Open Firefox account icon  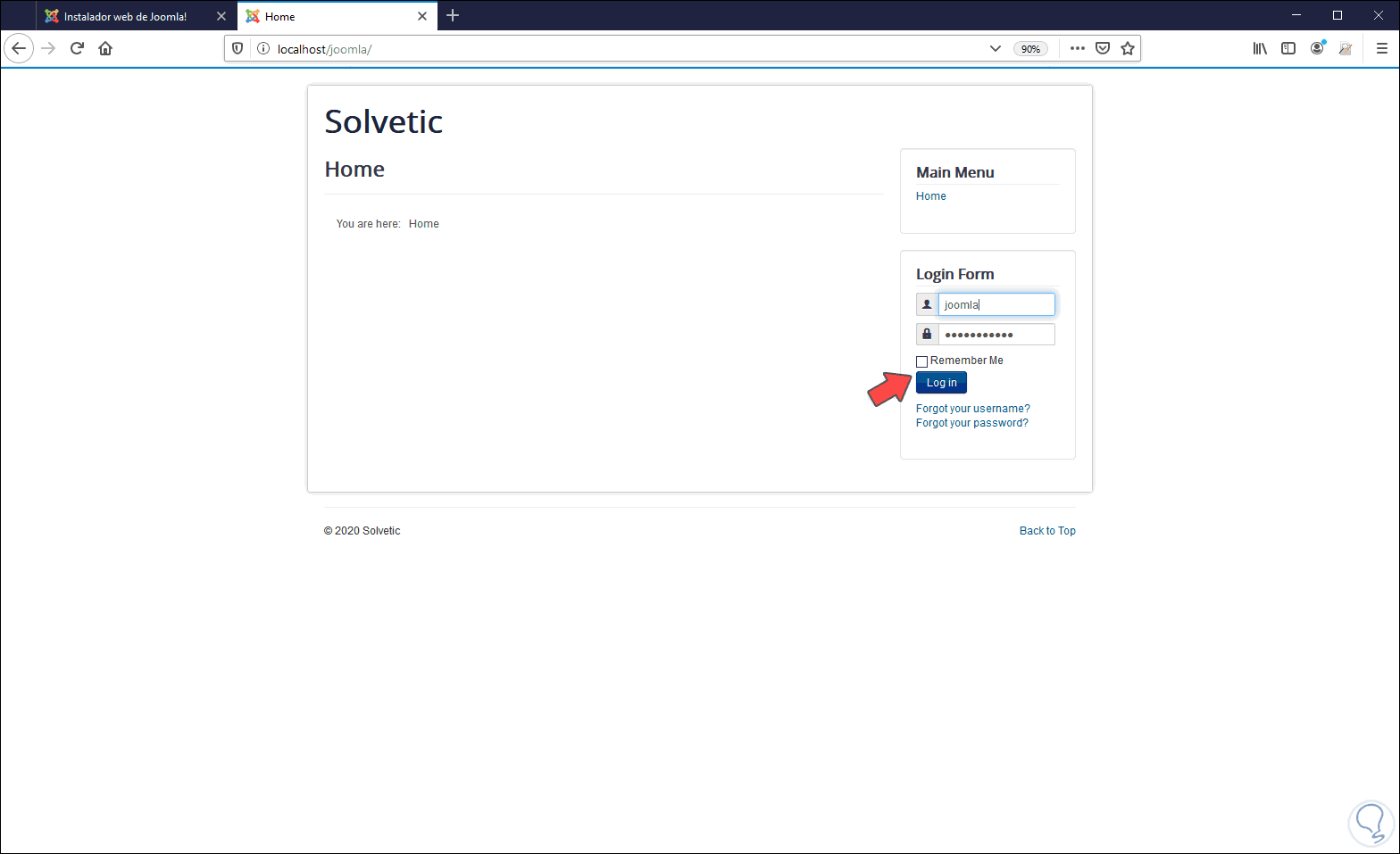(1317, 48)
